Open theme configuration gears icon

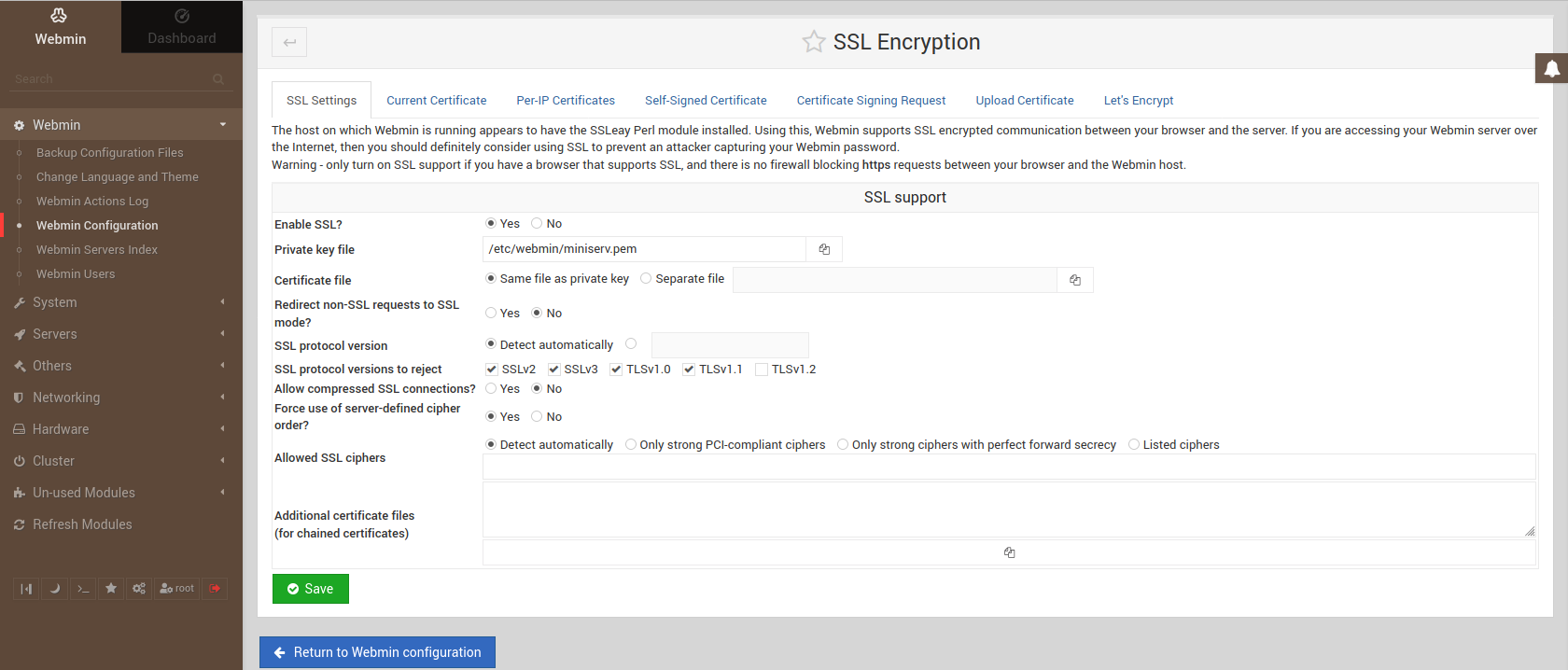139,589
